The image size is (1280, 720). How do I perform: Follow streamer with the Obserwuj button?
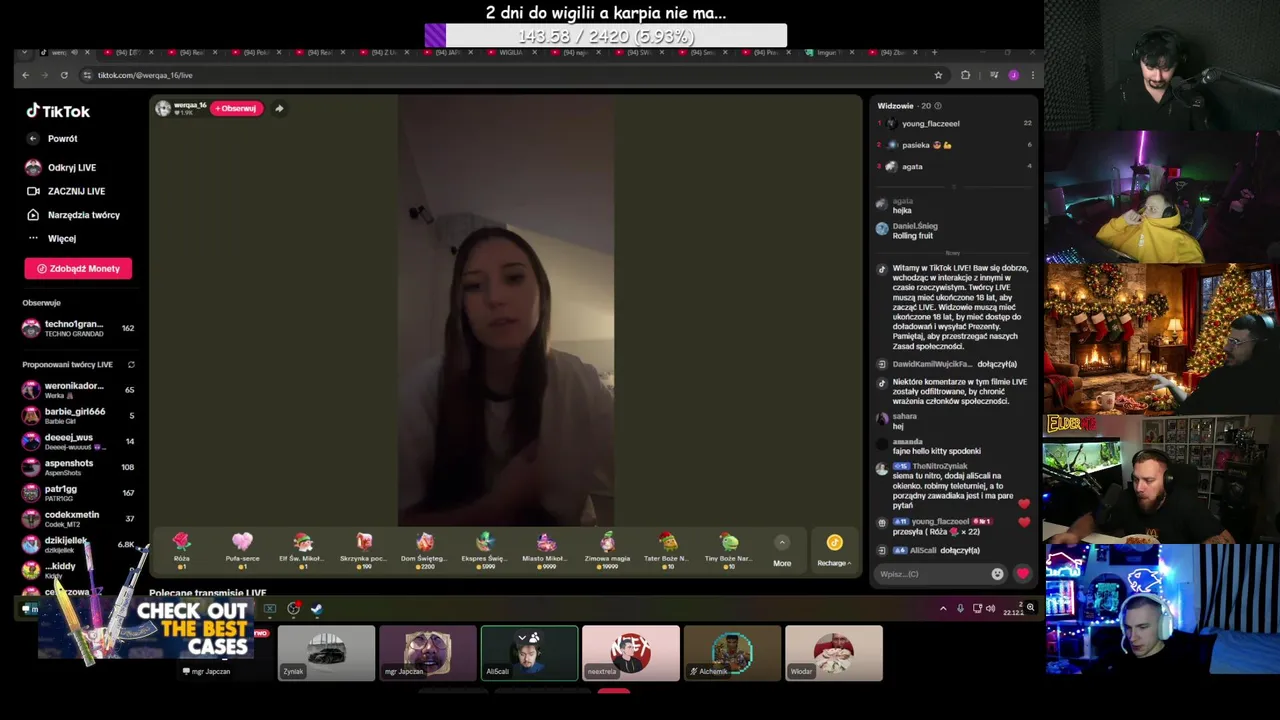click(x=237, y=108)
